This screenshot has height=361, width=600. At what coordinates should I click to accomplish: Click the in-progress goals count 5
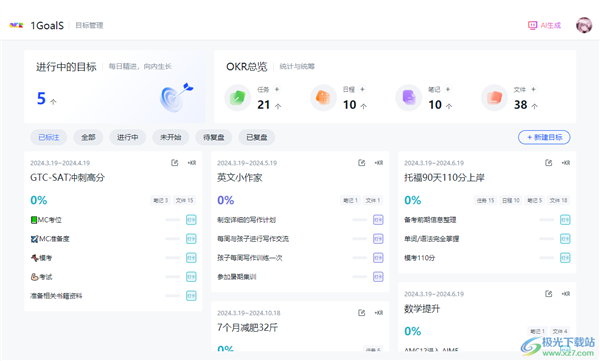(x=41, y=98)
